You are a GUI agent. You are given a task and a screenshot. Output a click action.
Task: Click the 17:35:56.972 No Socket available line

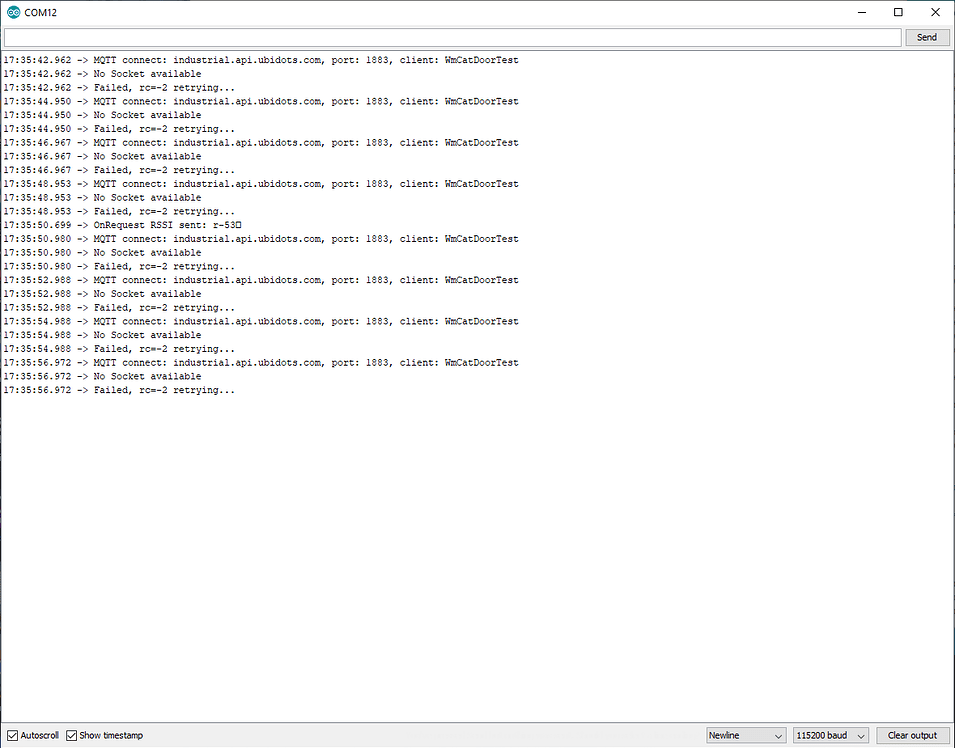(x=102, y=376)
